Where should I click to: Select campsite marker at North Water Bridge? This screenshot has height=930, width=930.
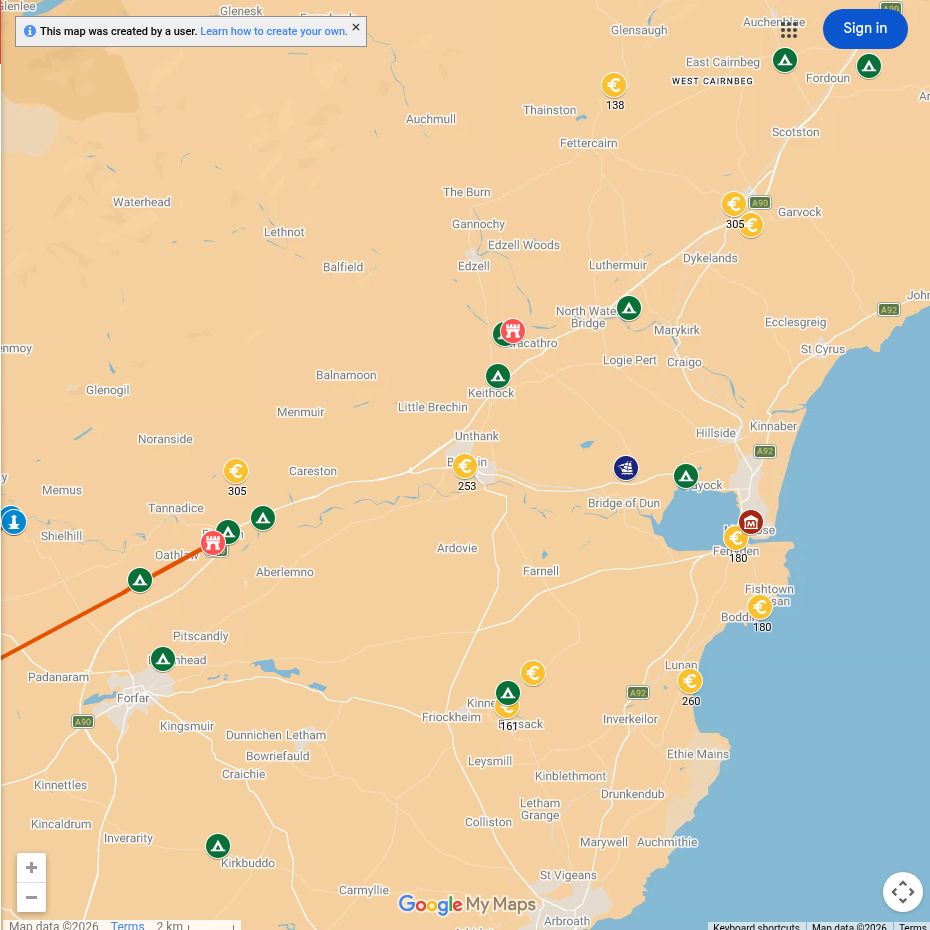pyautogui.click(x=629, y=308)
